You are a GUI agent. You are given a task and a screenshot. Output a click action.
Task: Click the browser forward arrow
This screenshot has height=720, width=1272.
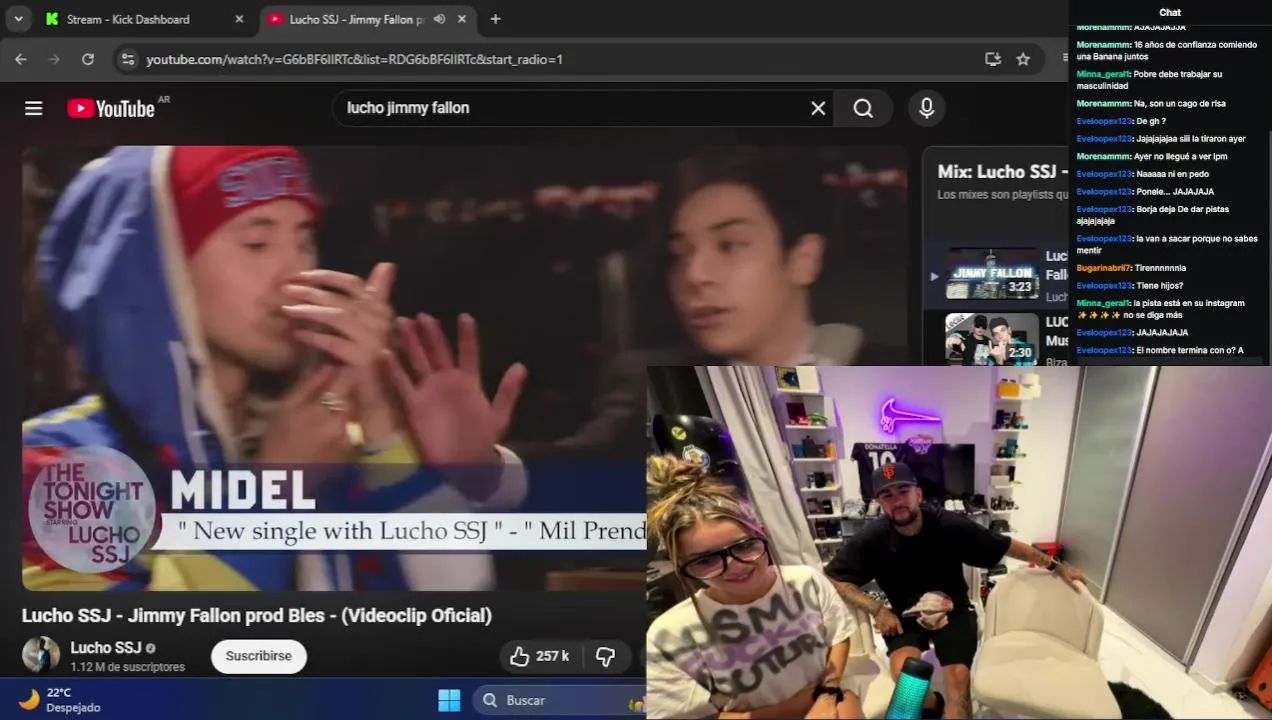pos(54,59)
